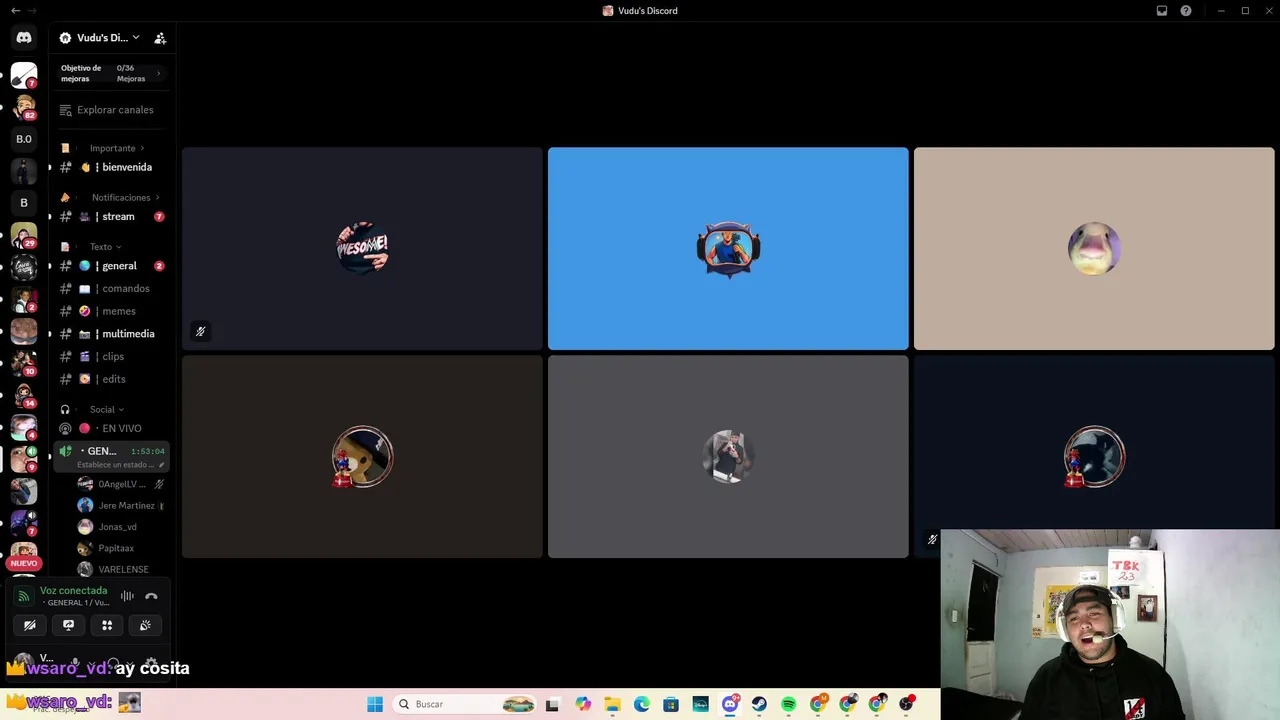Jump to new mentions via NUEVO badge

coord(24,563)
